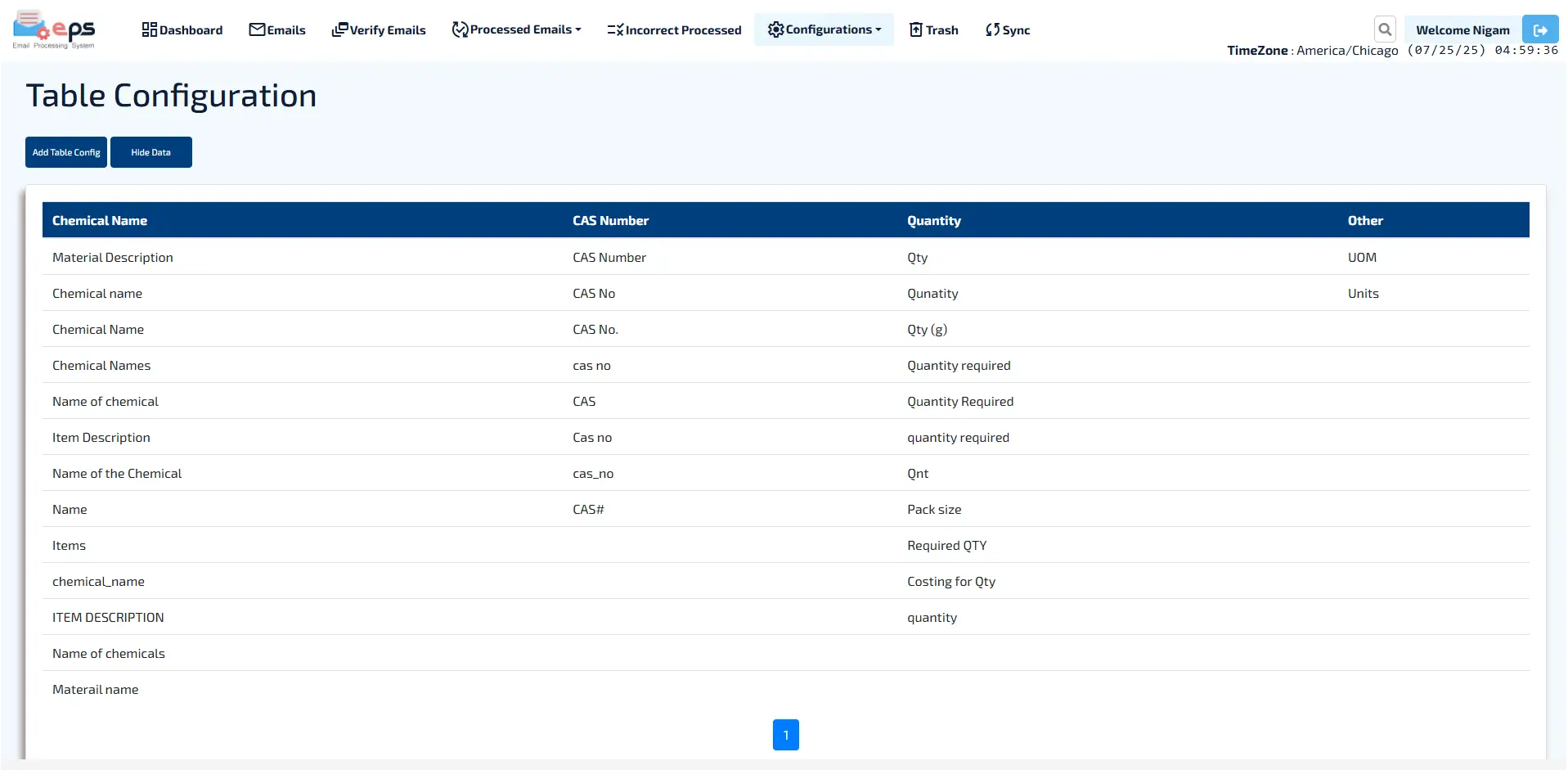Click the Incorrect Processed icon
Image resolution: width=1568 pixels, height=770 pixels.
[615, 30]
